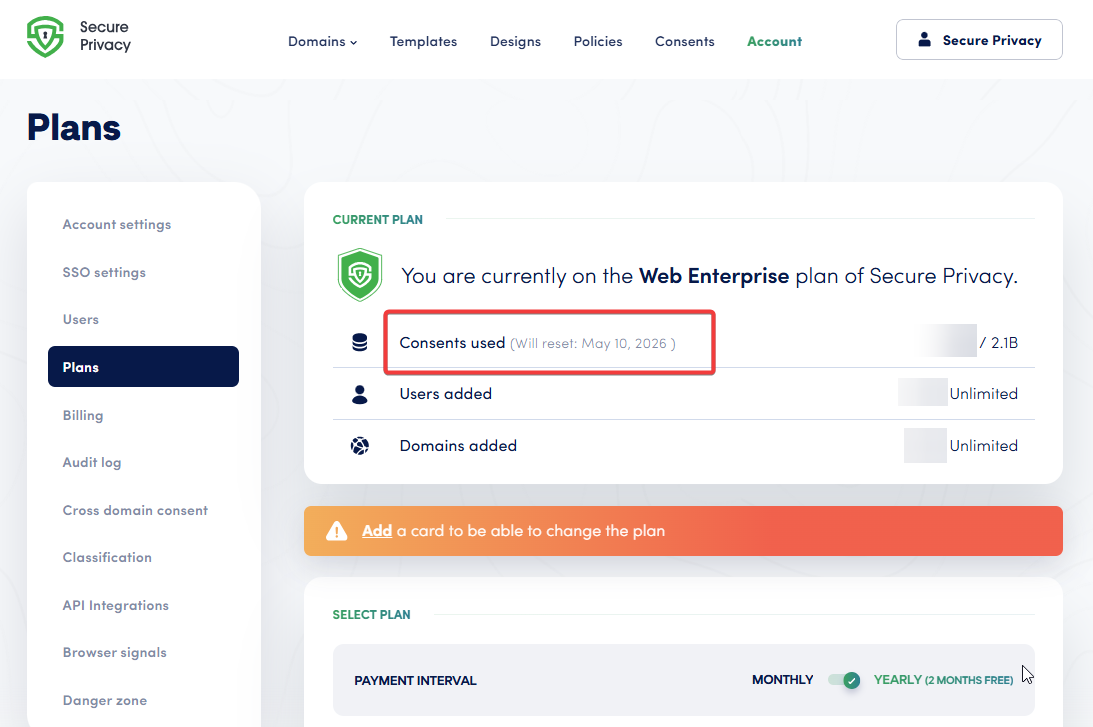This screenshot has height=727, width=1093.
Task: Open Users in sidebar
Action: tap(81, 319)
